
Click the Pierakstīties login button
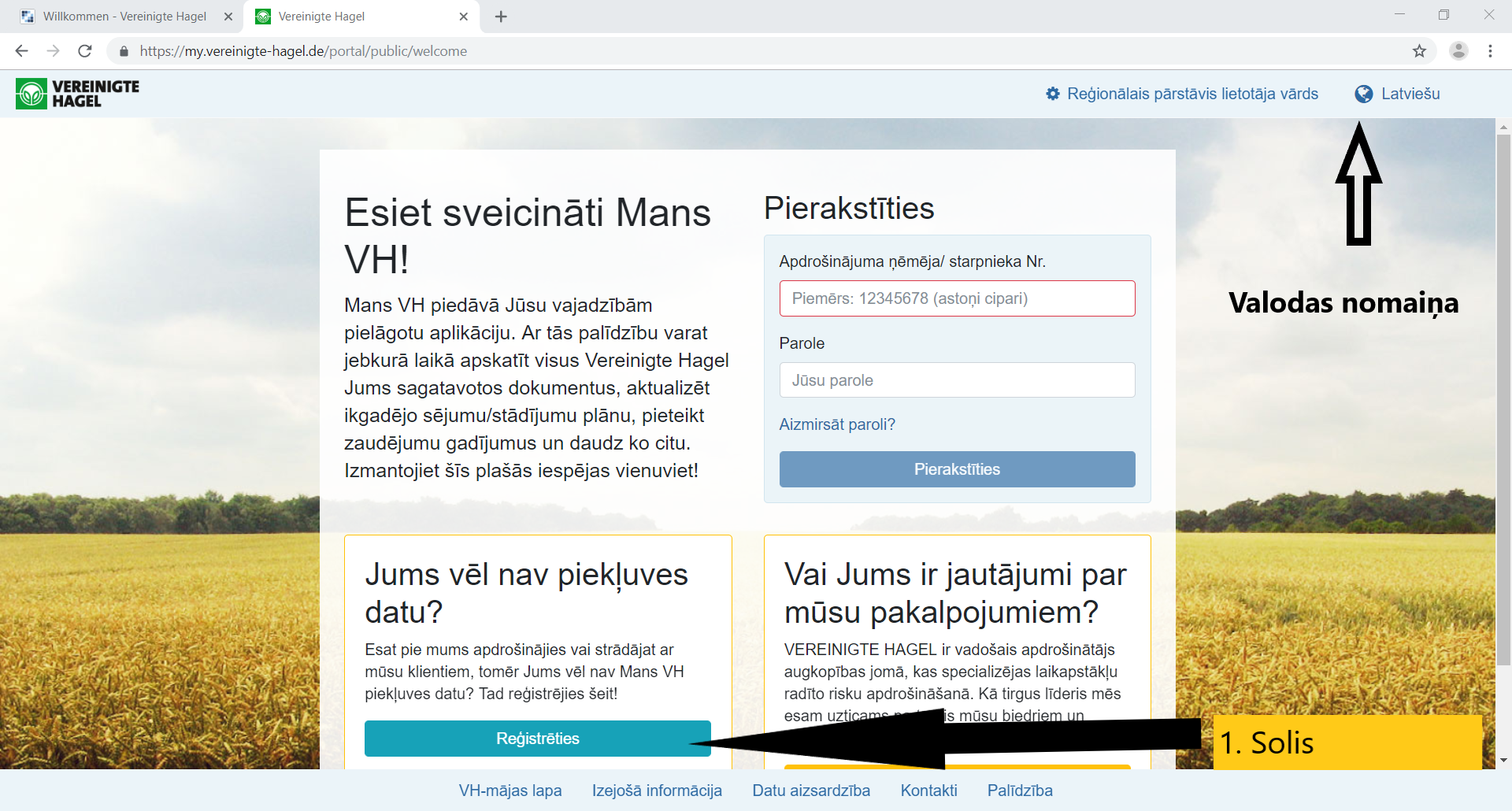[x=957, y=469]
